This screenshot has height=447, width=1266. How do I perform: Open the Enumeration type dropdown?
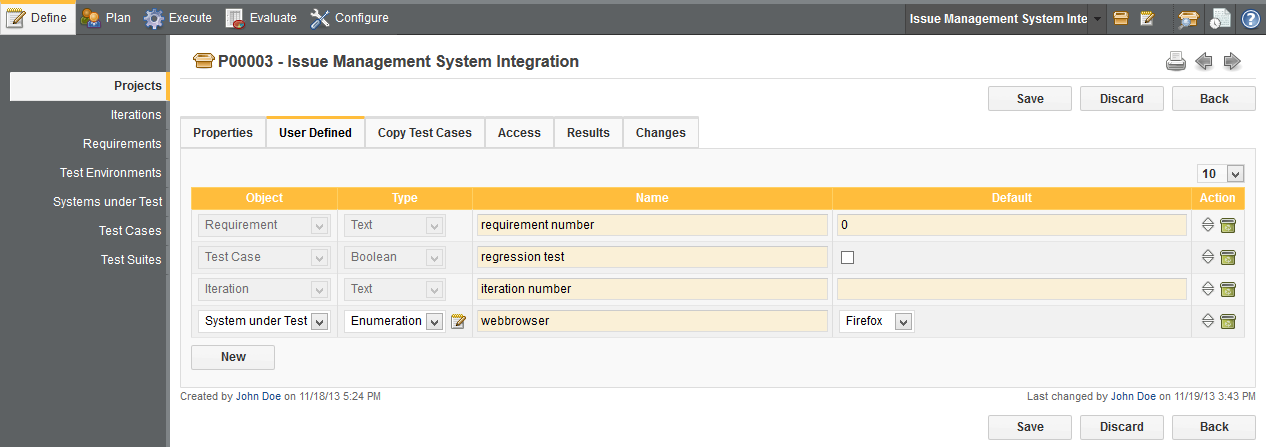[x=394, y=321]
